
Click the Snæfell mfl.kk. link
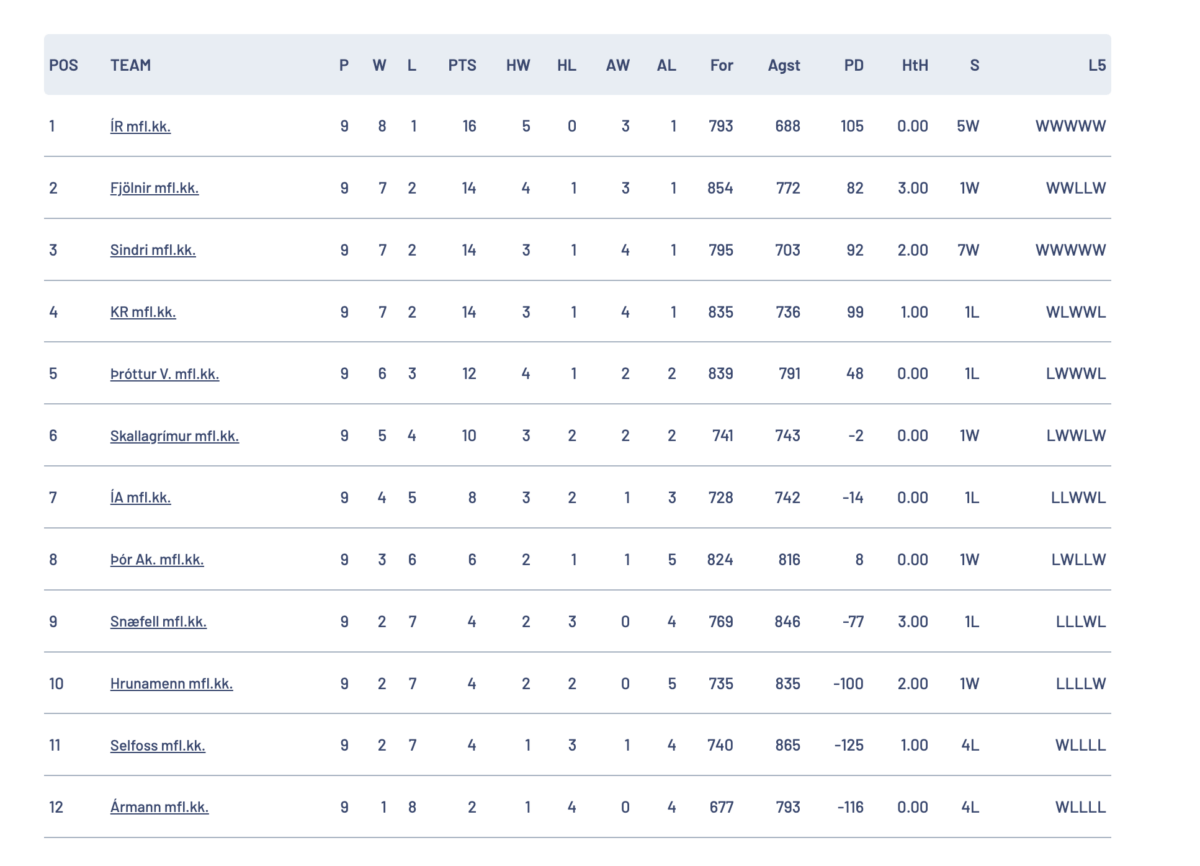tap(158, 622)
